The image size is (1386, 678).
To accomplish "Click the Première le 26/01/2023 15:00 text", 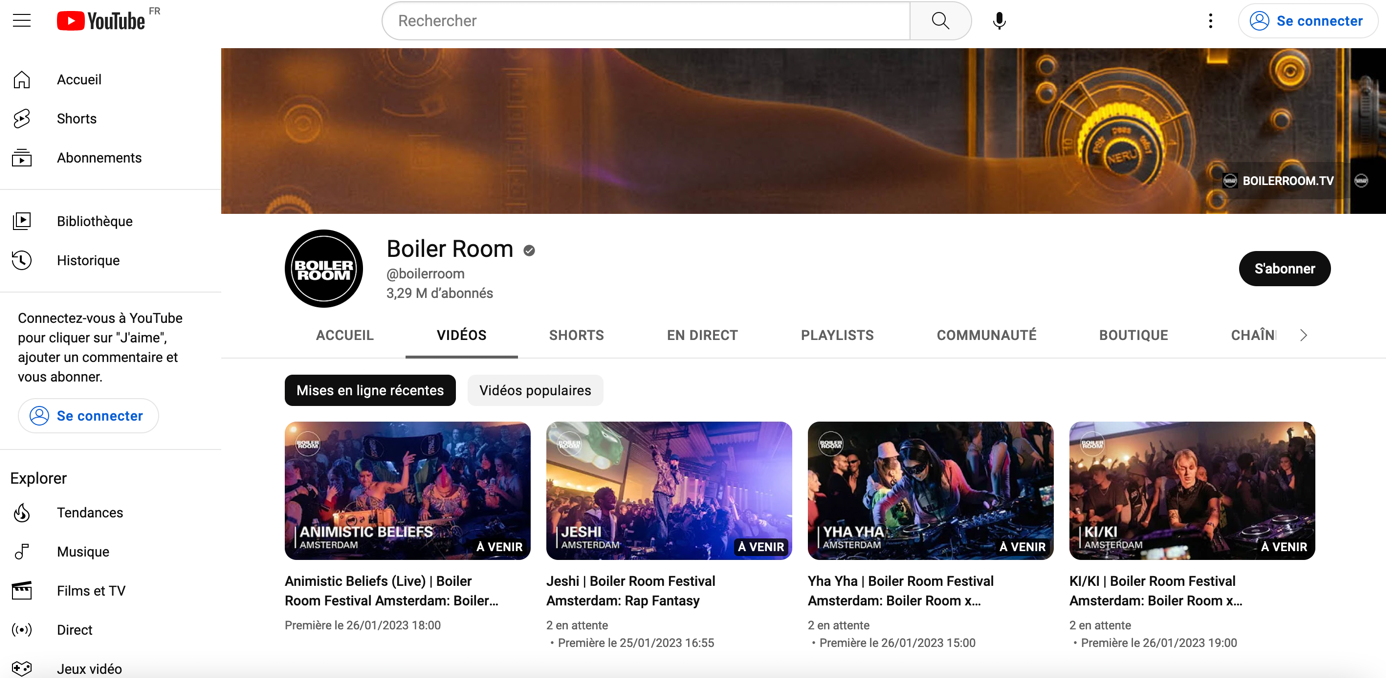I will [897, 643].
